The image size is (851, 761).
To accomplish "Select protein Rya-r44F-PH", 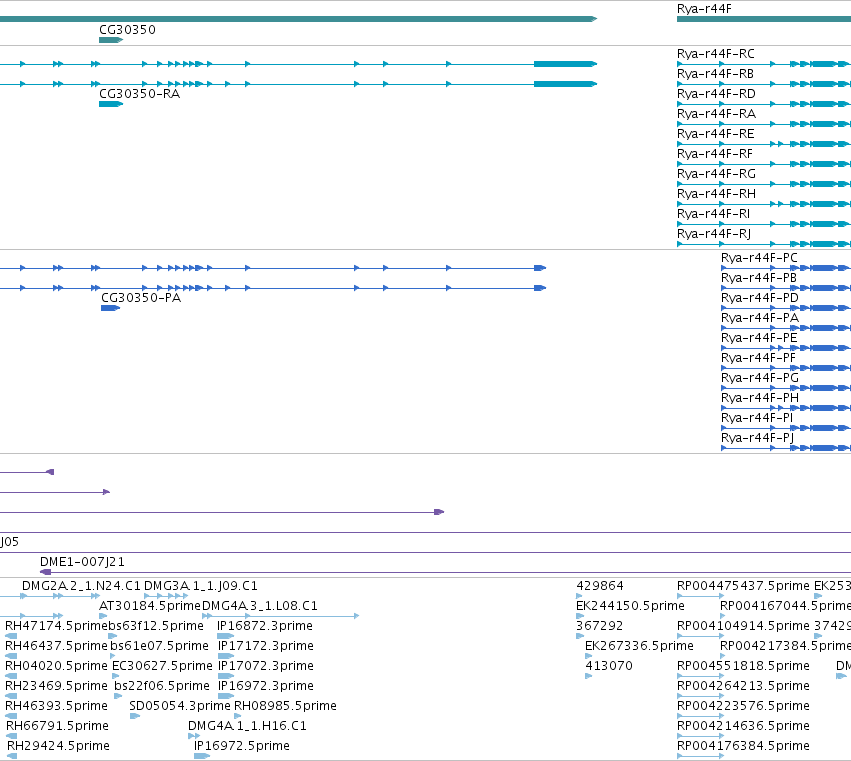I will coord(760,398).
